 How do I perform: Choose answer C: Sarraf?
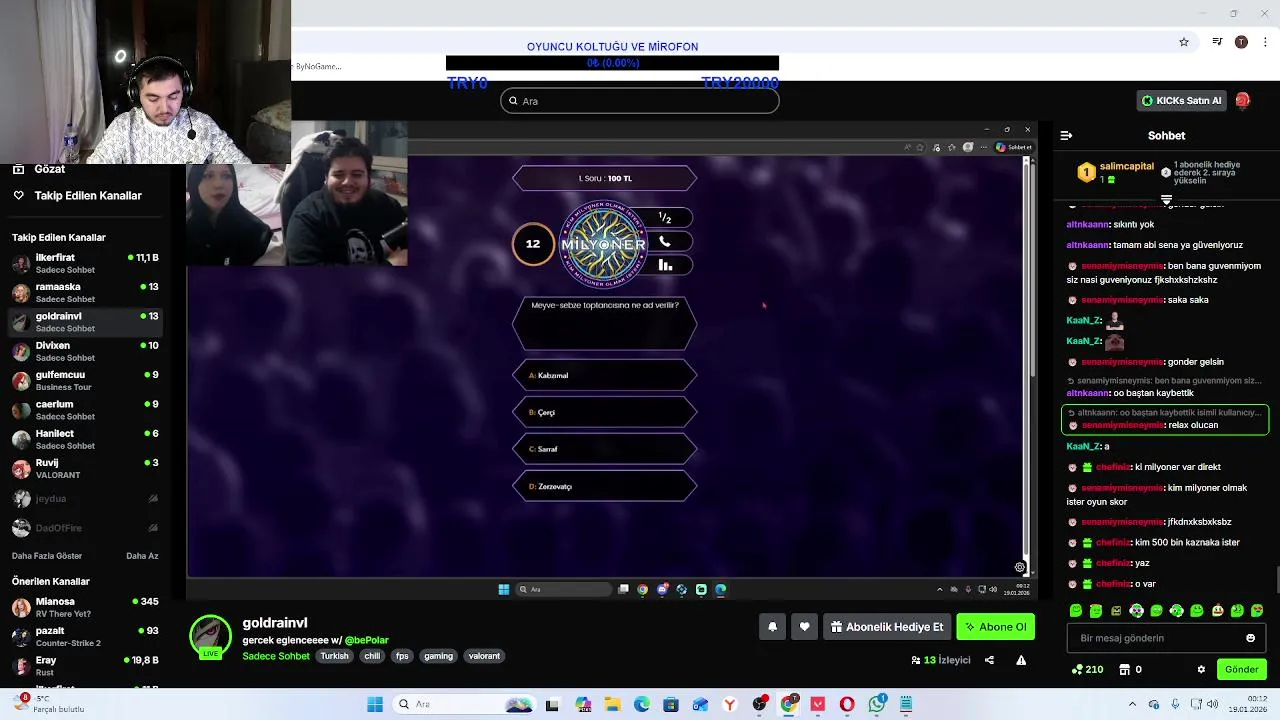[605, 449]
